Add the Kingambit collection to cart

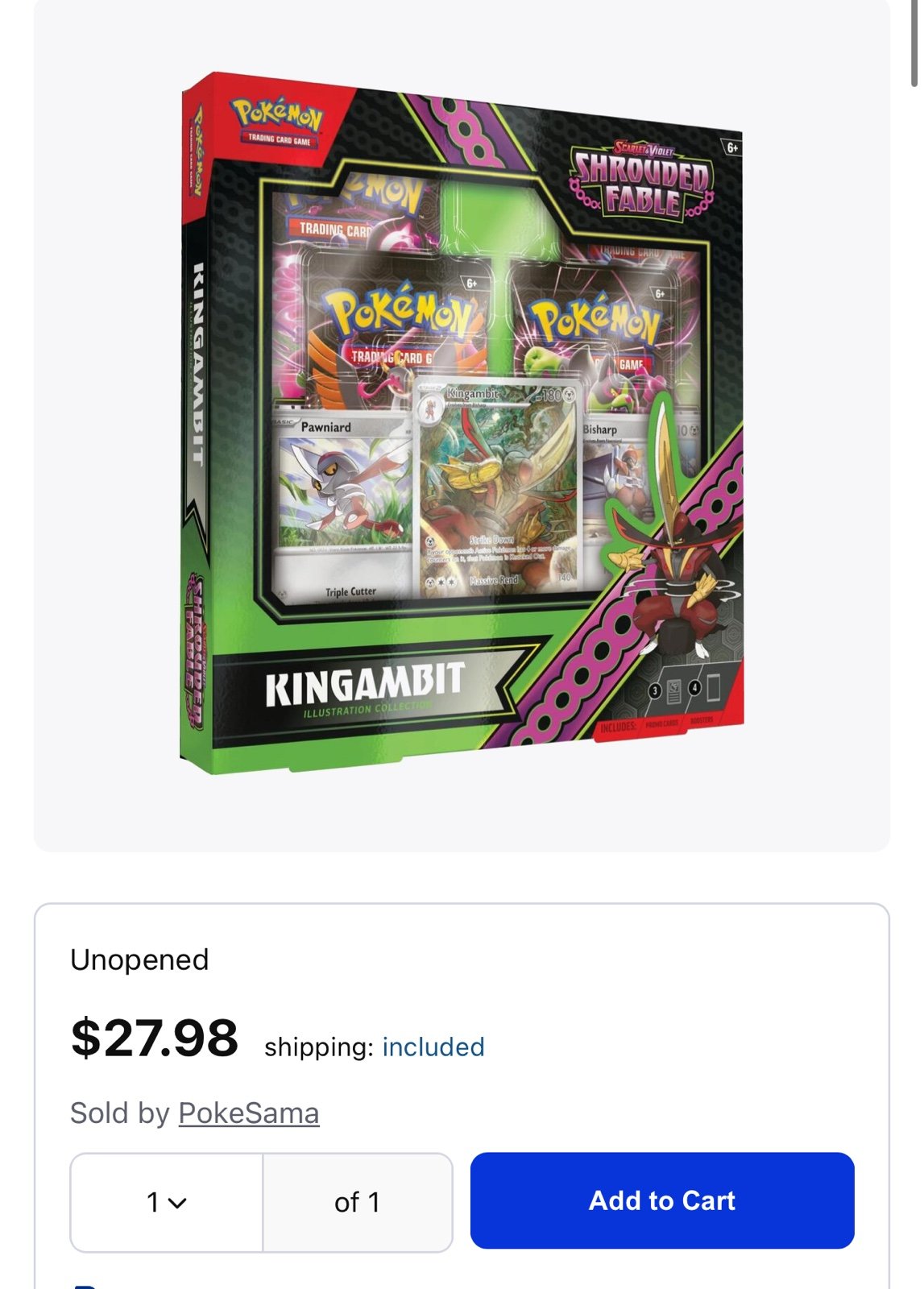tap(662, 1200)
